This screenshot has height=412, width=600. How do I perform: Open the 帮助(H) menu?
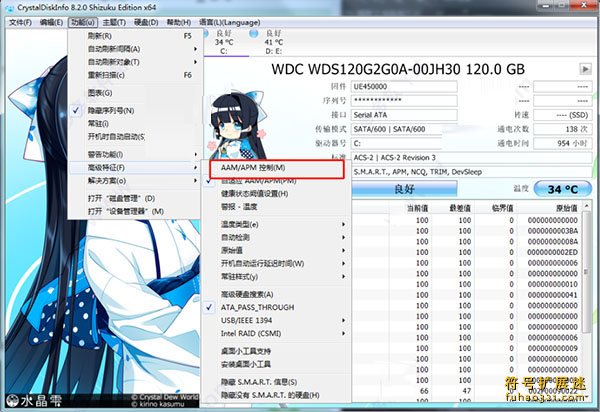point(179,23)
